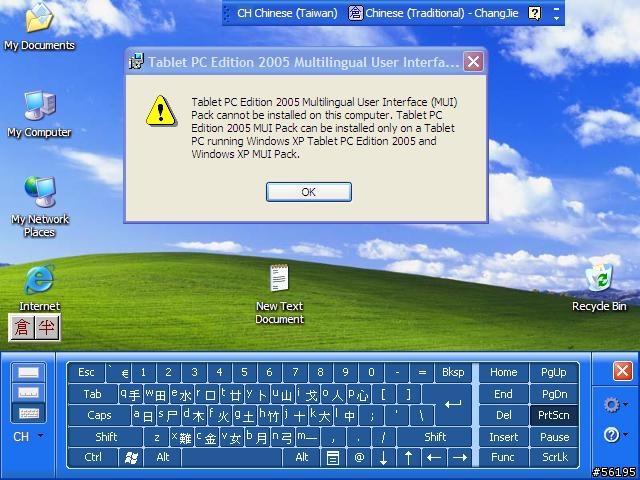The image size is (640, 480).
Task: Tap the backslash key
Action: click(421, 416)
